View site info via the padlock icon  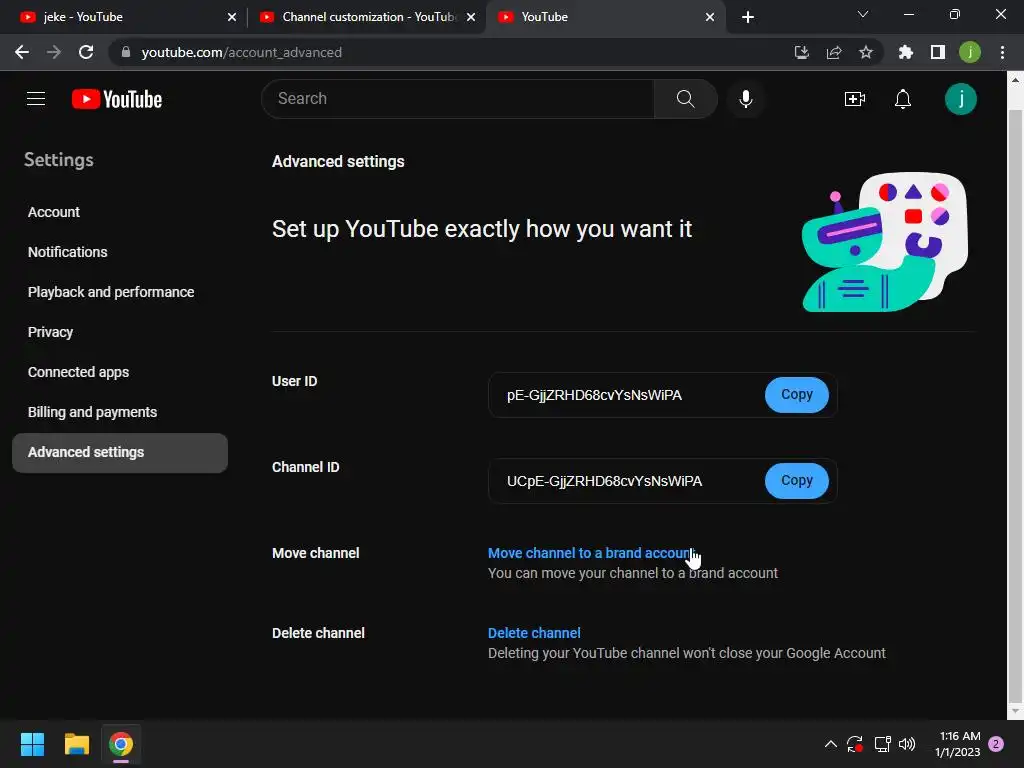click(x=126, y=52)
